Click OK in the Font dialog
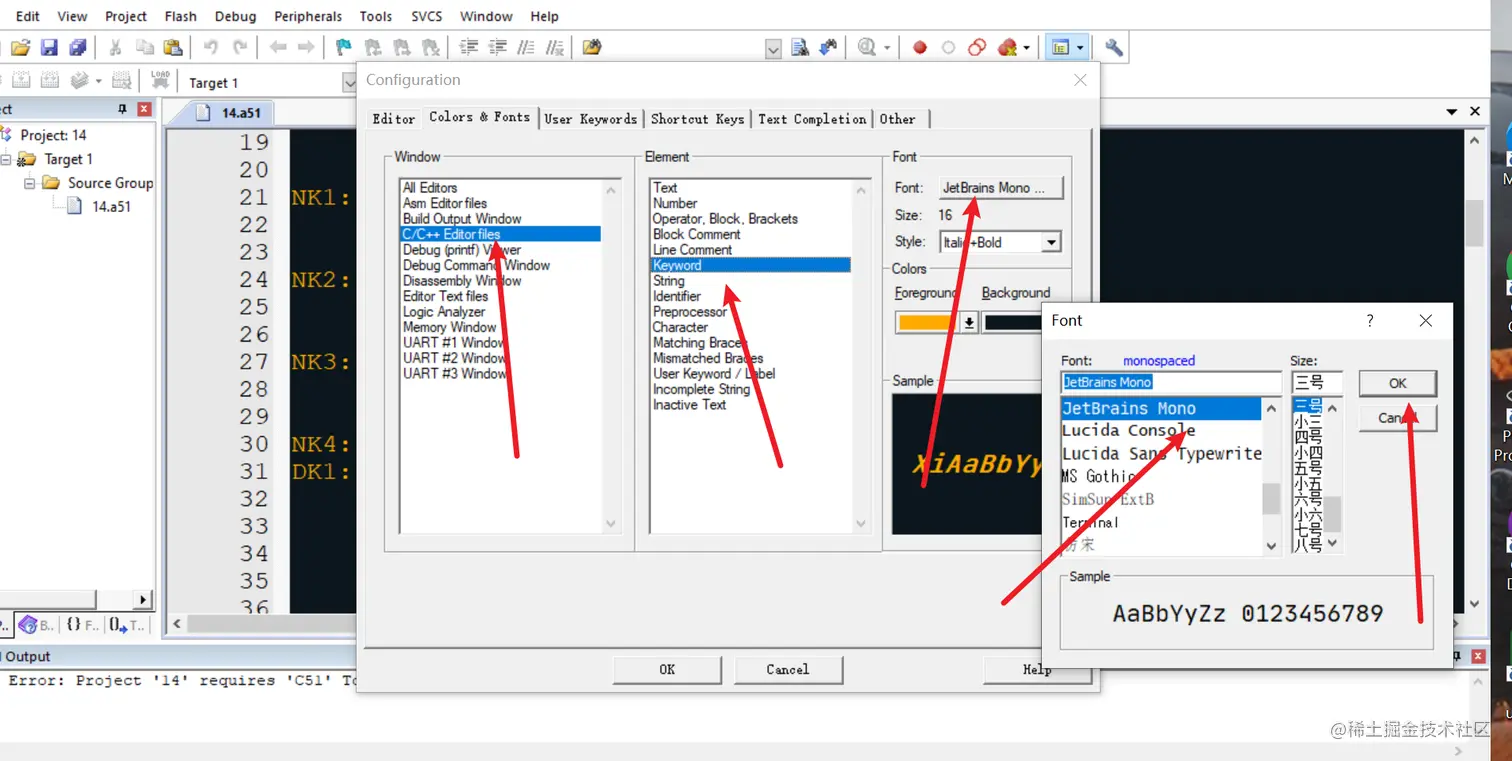 [x=1397, y=383]
